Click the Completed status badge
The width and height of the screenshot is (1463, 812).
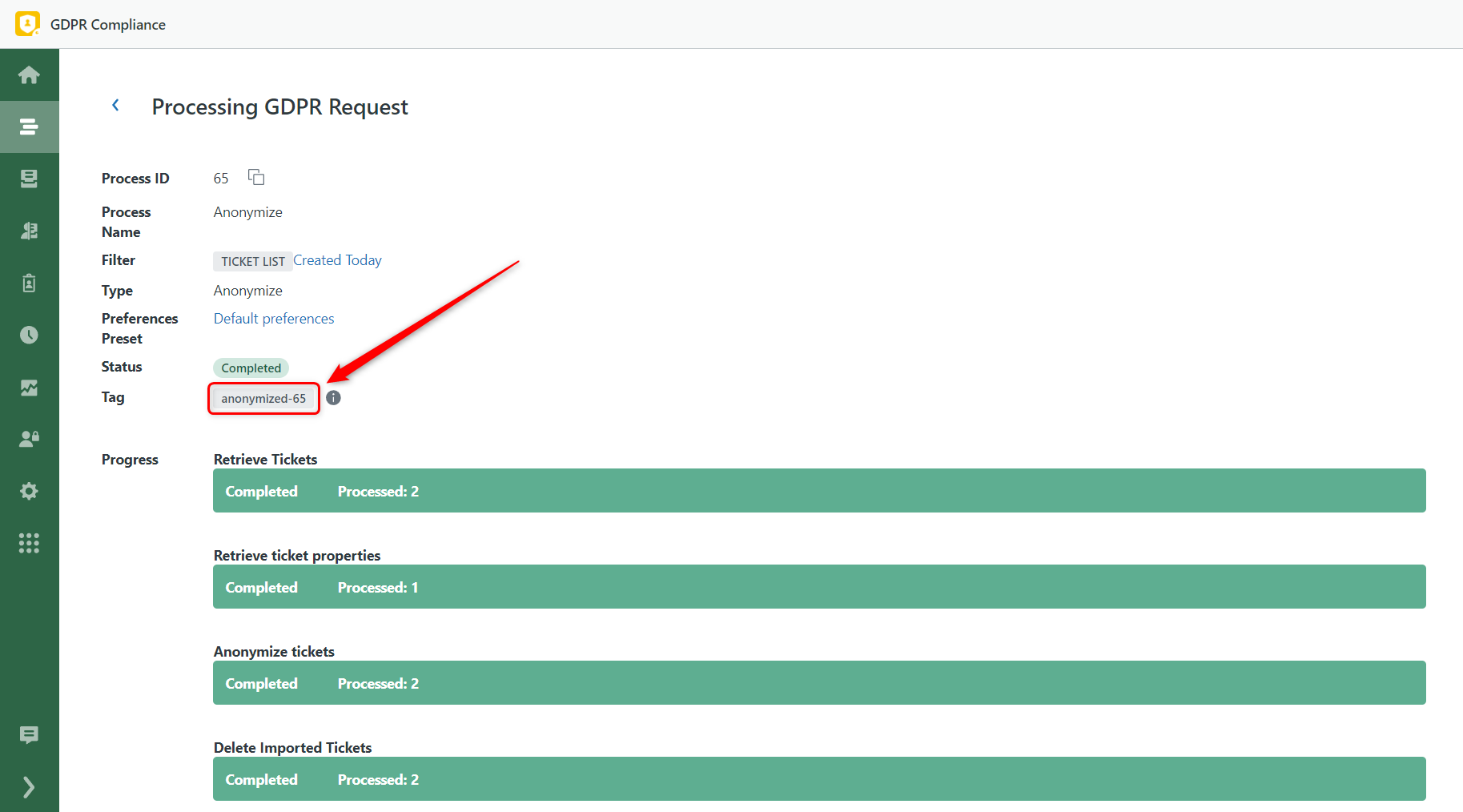point(251,368)
